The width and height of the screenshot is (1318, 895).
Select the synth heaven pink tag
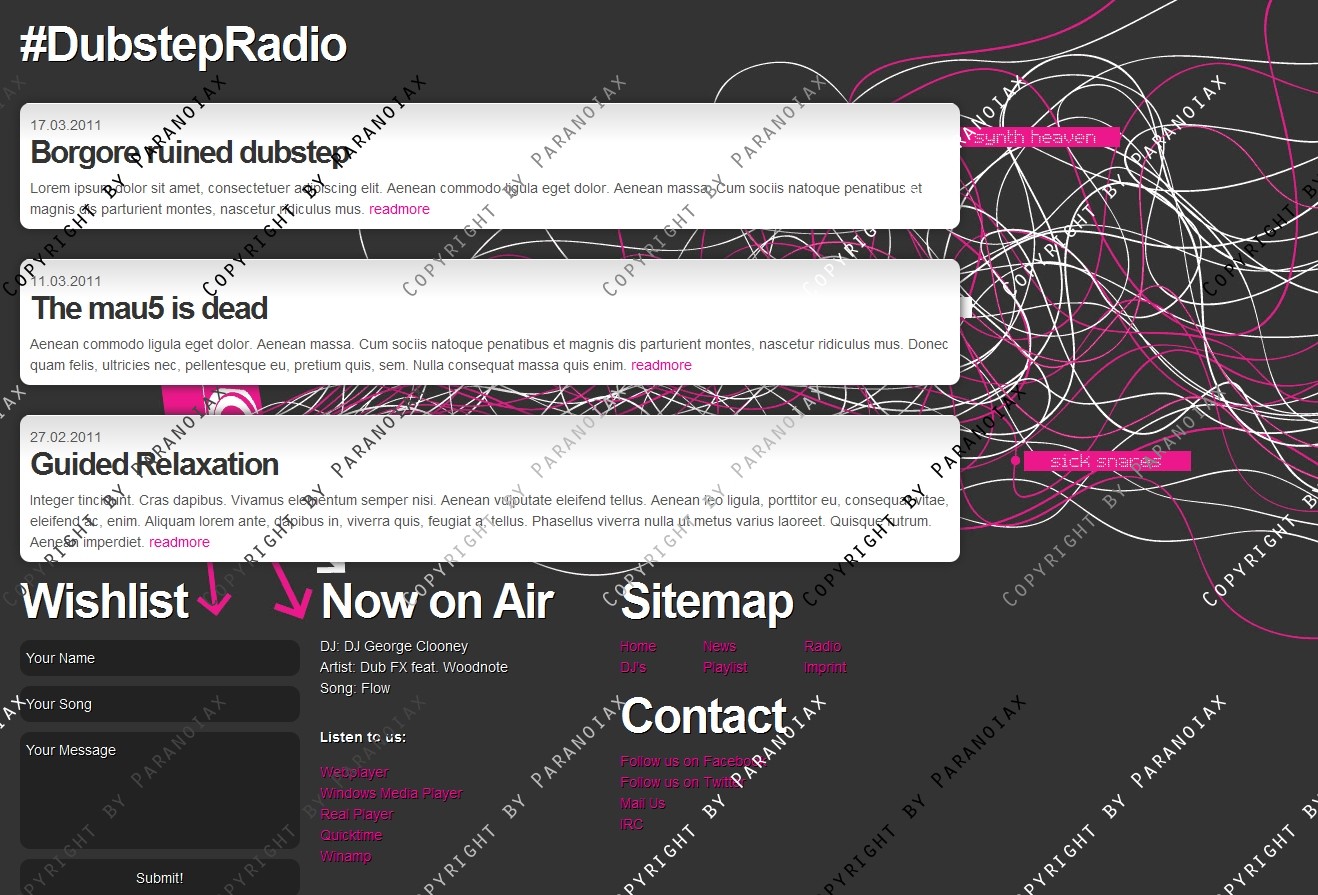coord(1040,137)
